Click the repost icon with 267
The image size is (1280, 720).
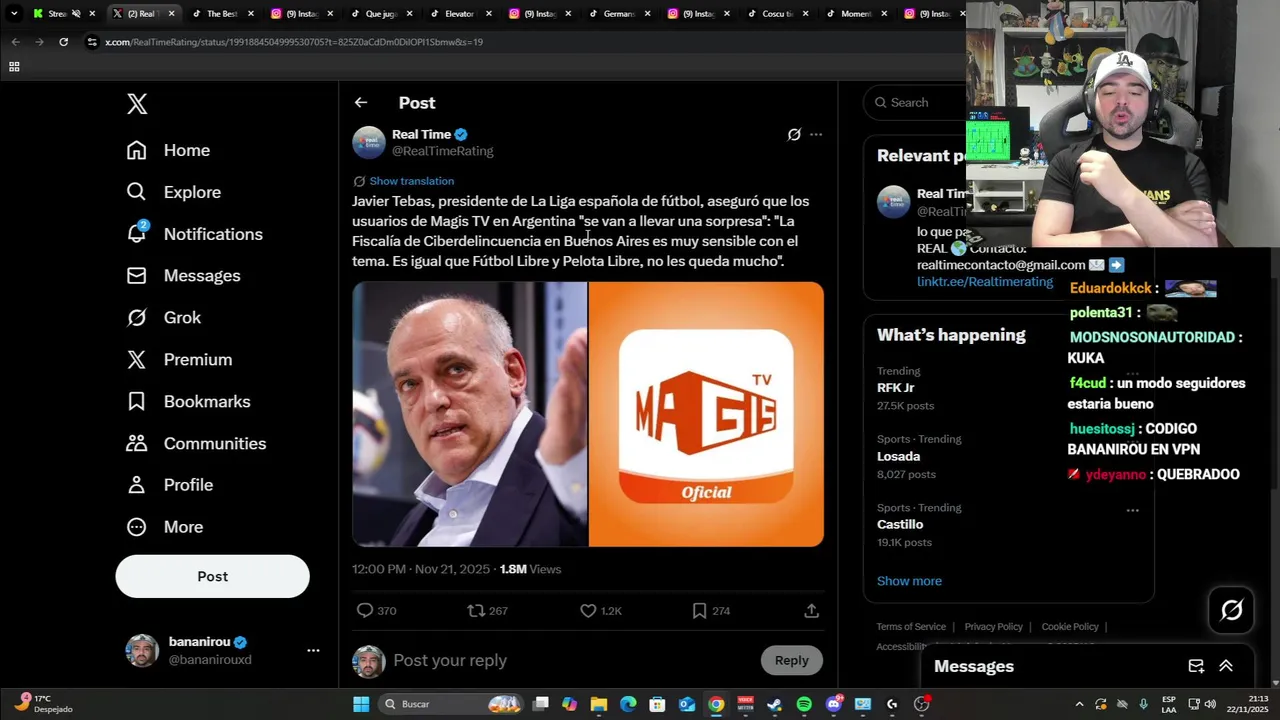tap(476, 611)
